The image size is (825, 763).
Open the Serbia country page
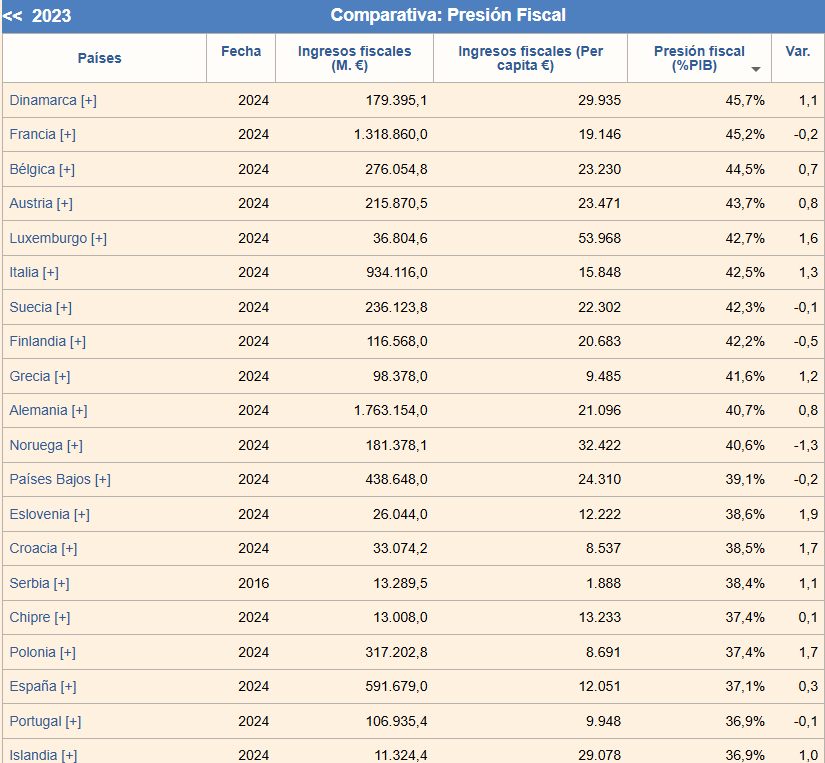pyautogui.click(x=31, y=583)
